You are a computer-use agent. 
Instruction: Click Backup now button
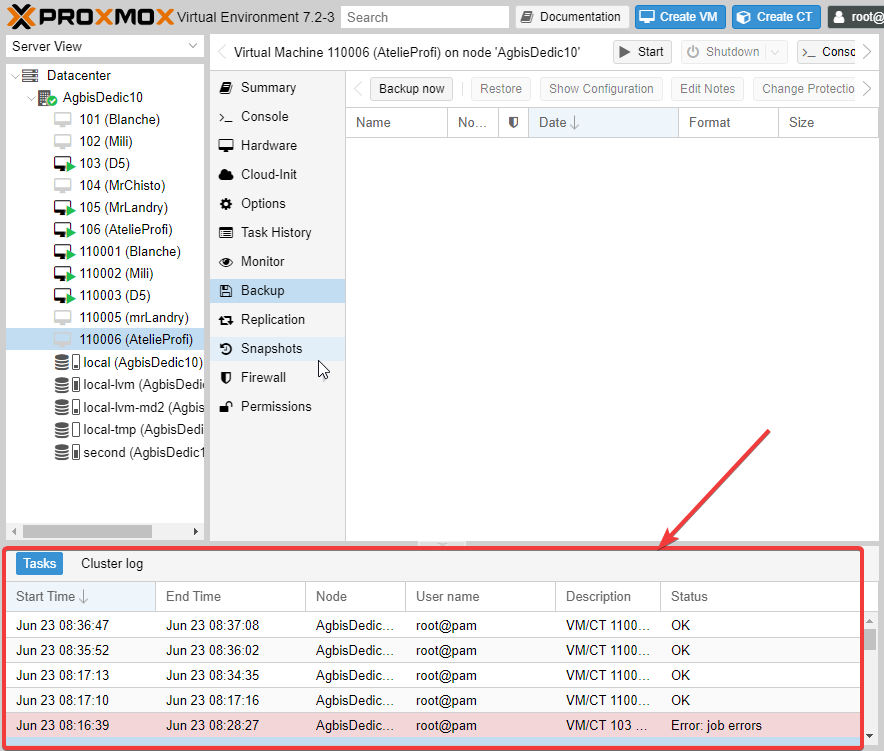tap(412, 89)
